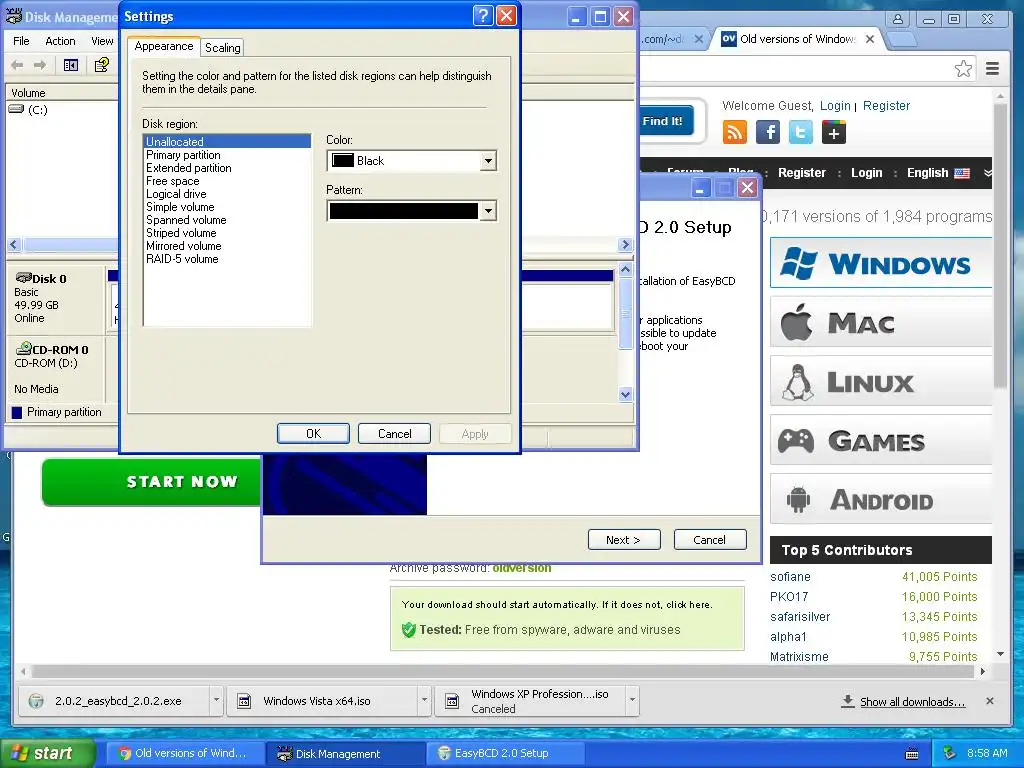Click Back arrow in Disk Management toolbar
This screenshot has width=1024, height=768.
coord(18,65)
